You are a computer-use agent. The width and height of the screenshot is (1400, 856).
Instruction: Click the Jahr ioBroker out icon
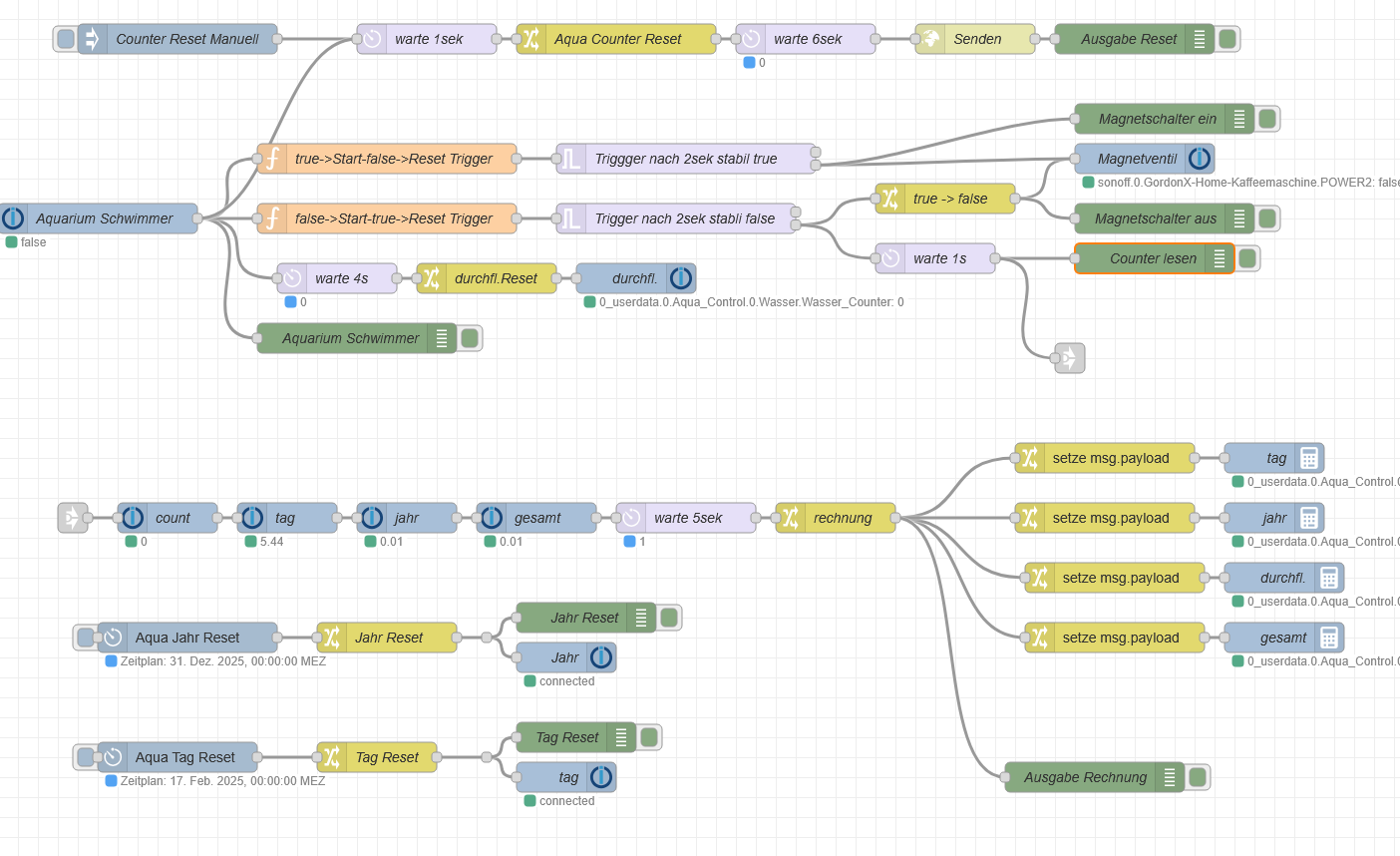601,657
